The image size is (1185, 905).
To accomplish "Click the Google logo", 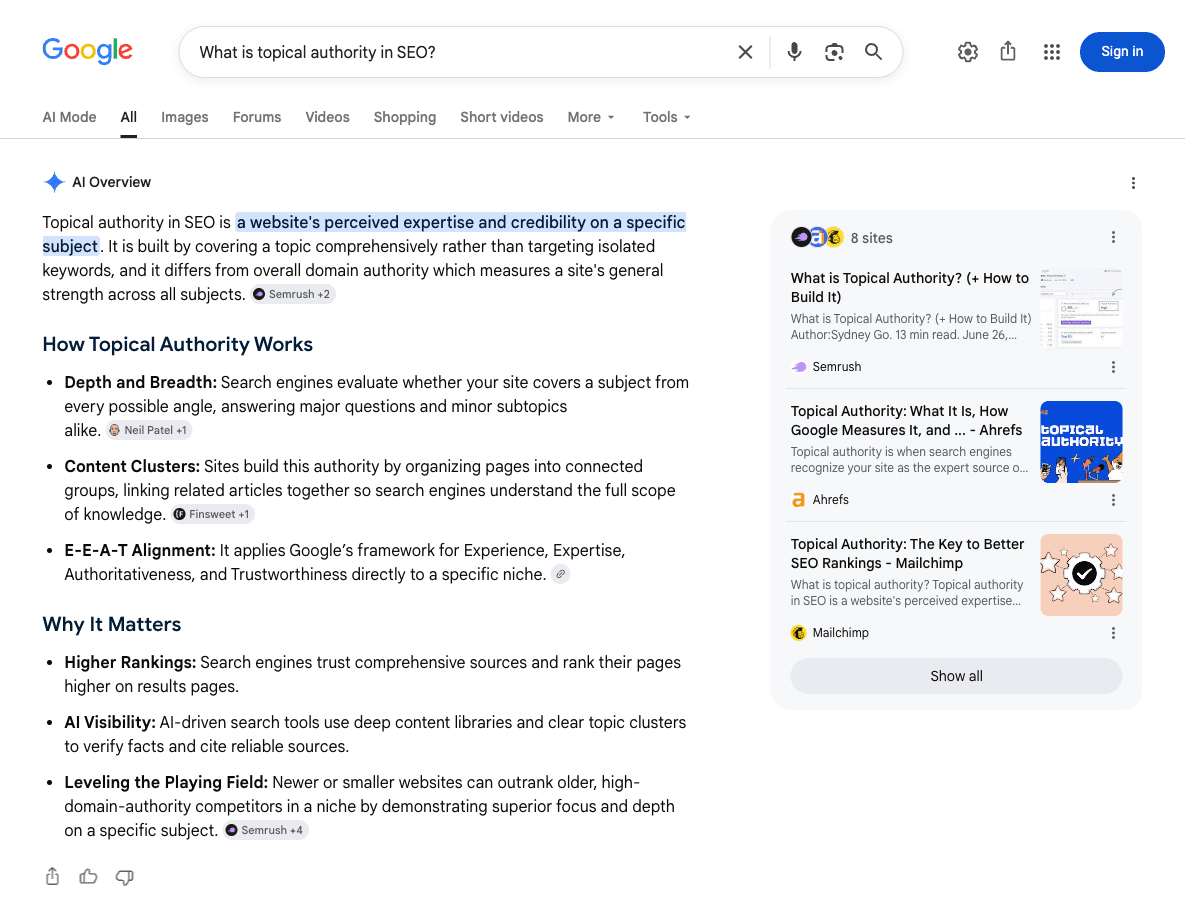I will tap(88, 51).
